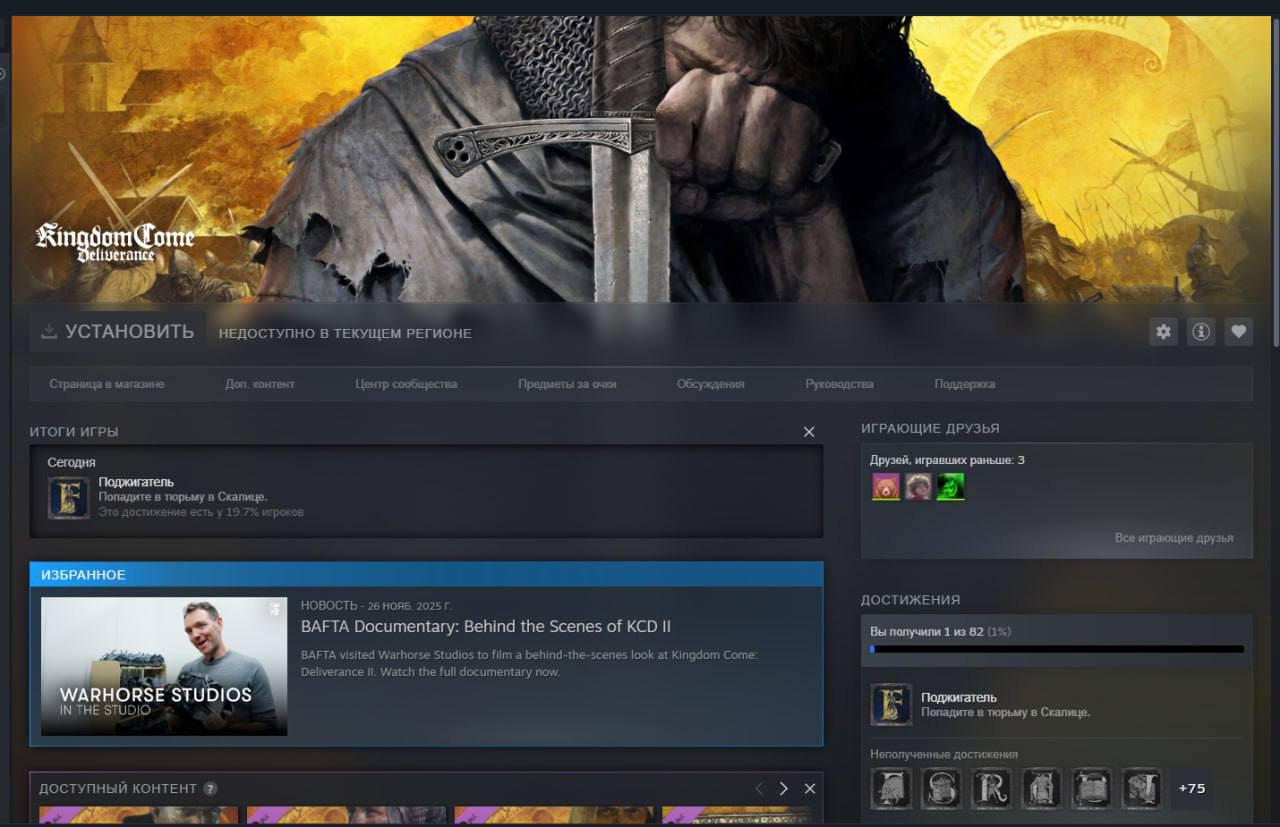Switch to Центр сообщества tab
This screenshot has width=1280, height=827.
406,384
